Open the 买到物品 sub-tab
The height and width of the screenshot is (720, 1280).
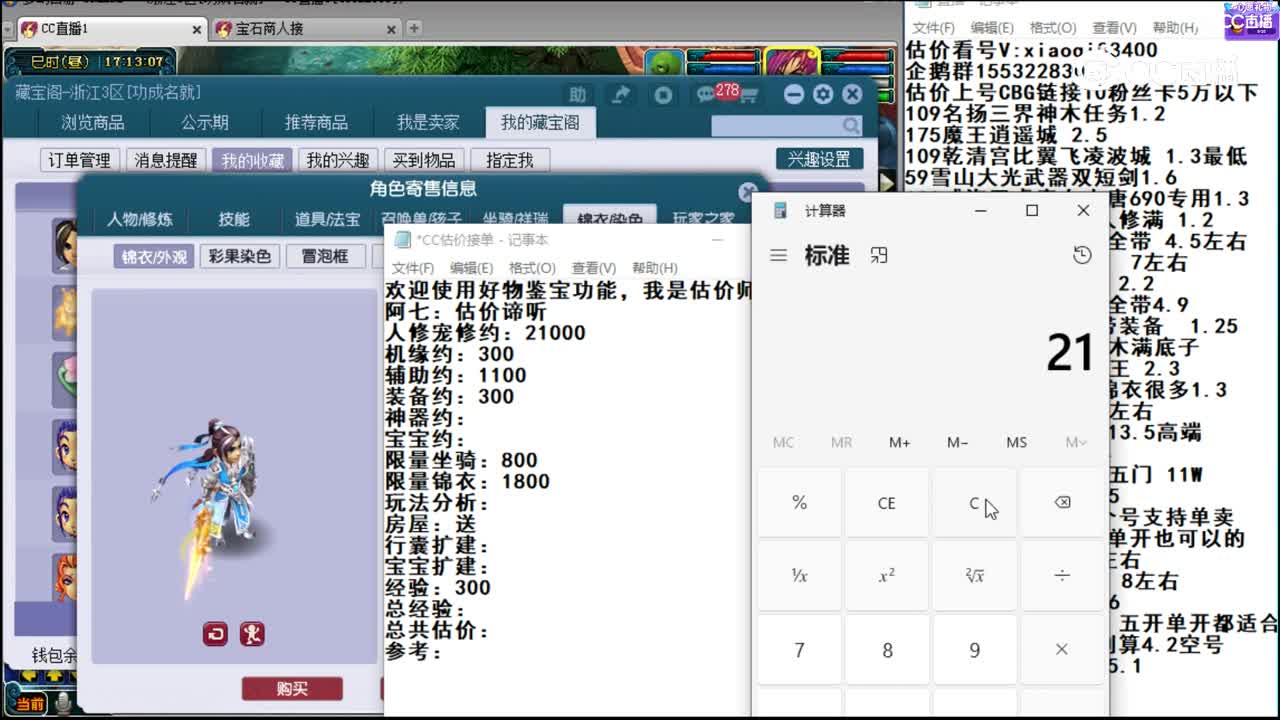pyautogui.click(x=423, y=160)
